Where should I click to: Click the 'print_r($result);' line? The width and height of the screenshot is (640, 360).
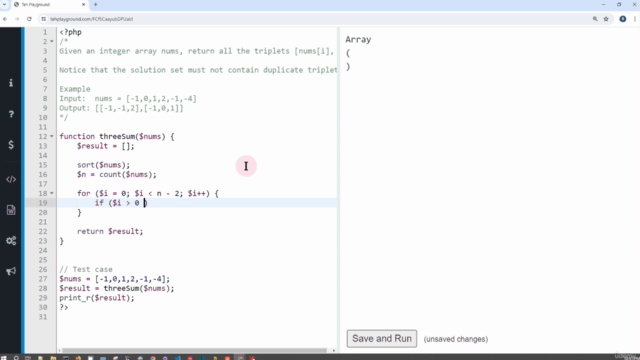point(97,298)
